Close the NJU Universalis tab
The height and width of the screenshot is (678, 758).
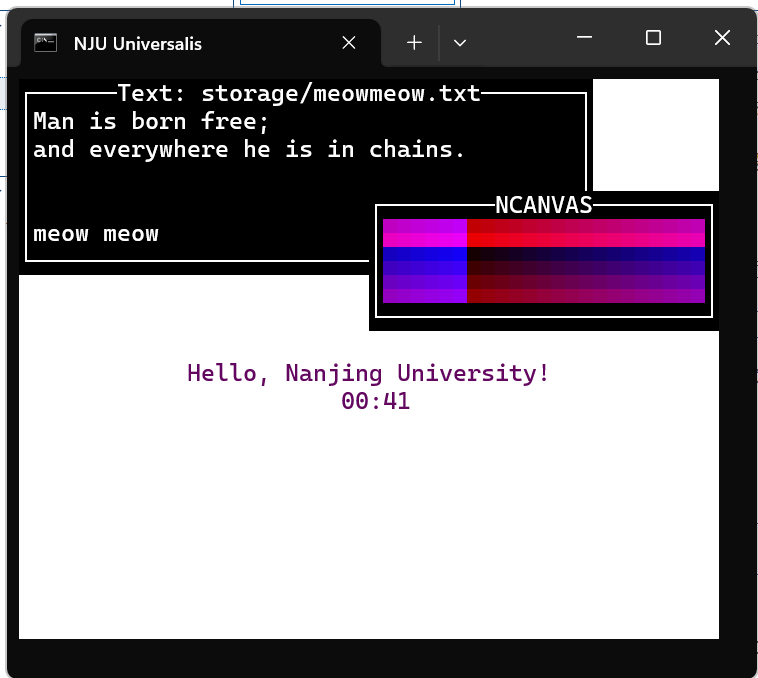[x=348, y=43]
